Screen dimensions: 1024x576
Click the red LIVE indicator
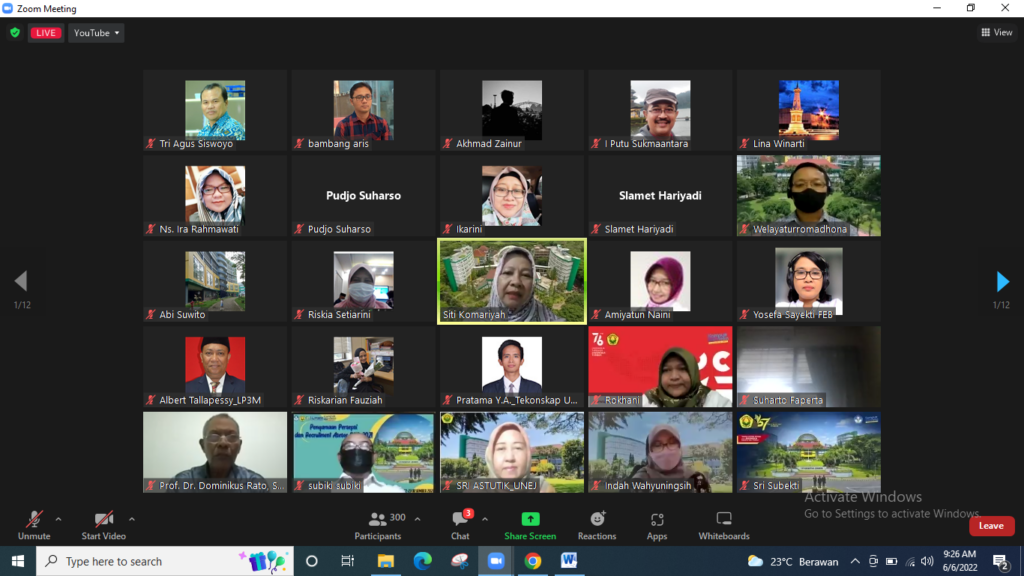click(x=45, y=33)
